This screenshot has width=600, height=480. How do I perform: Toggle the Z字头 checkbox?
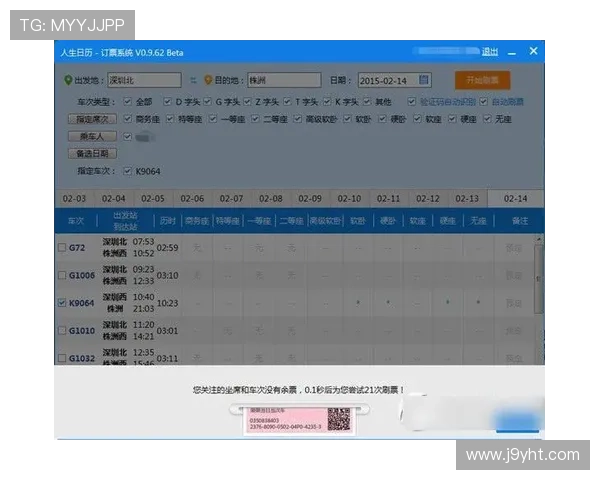tap(247, 102)
